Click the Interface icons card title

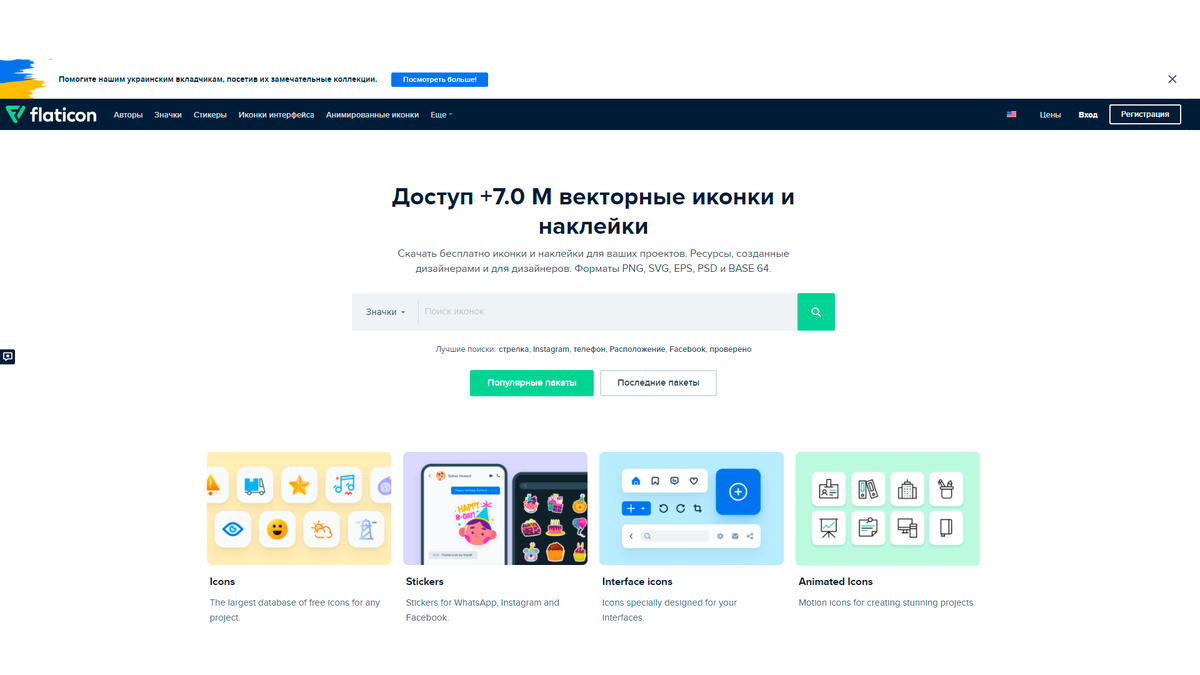pyautogui.click(x=637, y=581)
